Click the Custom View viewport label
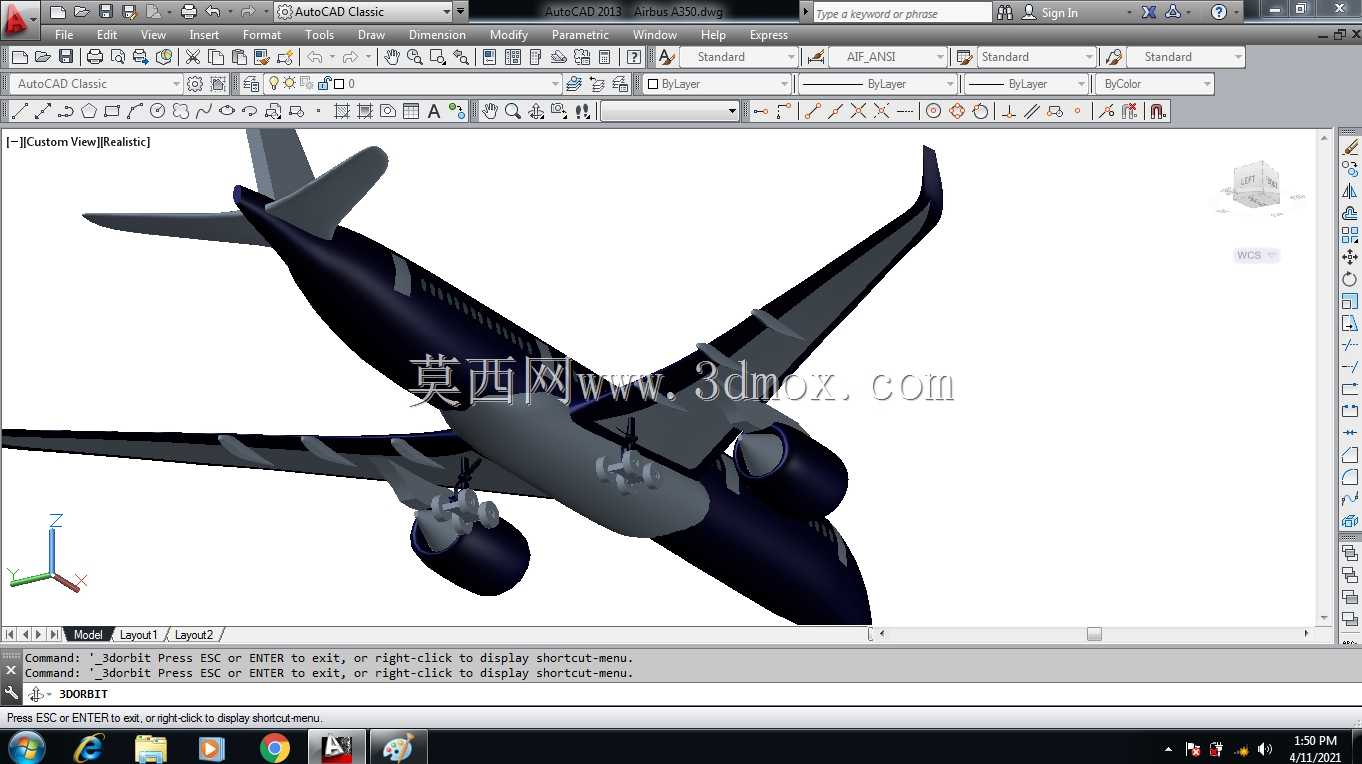 (60, 142)
